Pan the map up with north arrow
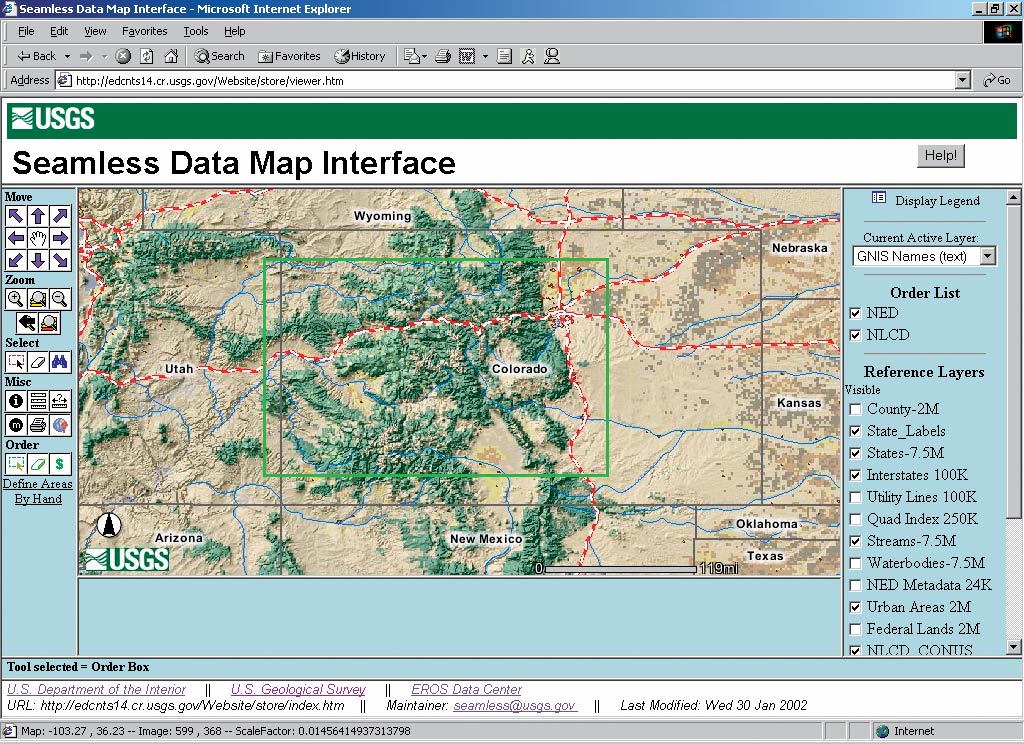Viewport: 1024px width, 744px height. click(38, 215)
